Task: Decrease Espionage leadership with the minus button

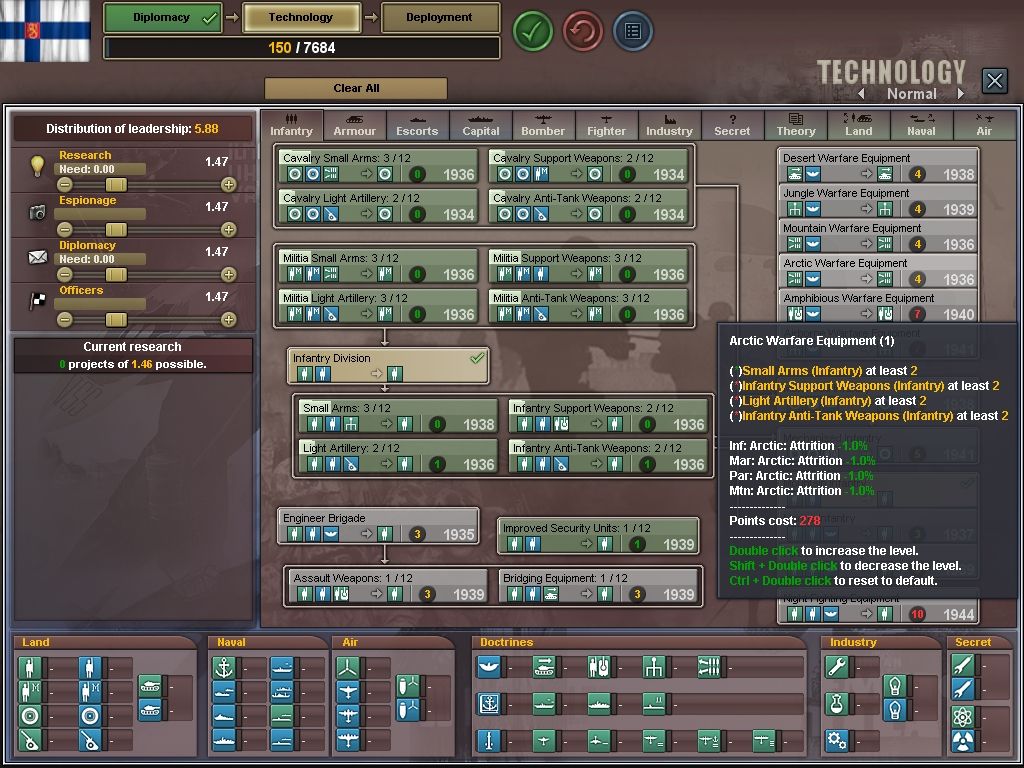Action: pos(65,230)
